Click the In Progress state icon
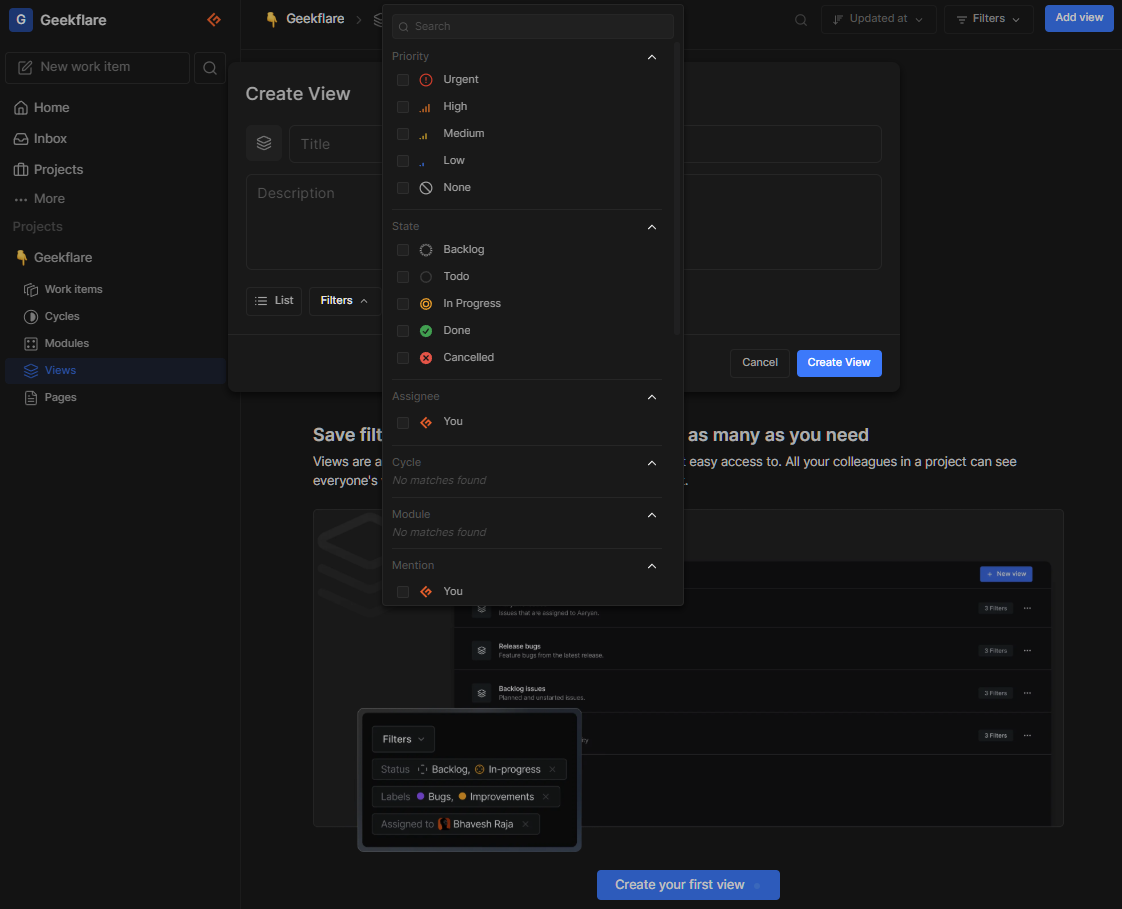Viewport: 1122px width, 909px height. point(426,304)
